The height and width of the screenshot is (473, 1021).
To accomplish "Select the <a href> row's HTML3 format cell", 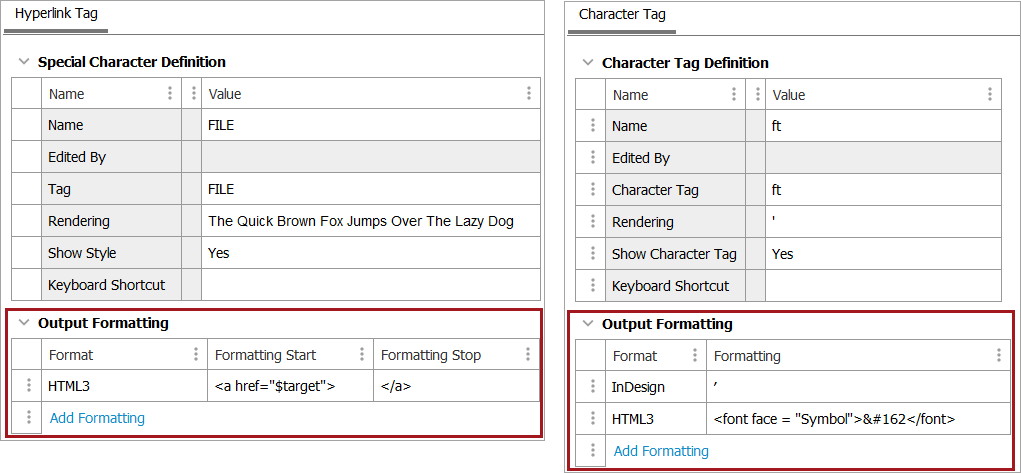I will pyautogui.click(x=124, y=386).
